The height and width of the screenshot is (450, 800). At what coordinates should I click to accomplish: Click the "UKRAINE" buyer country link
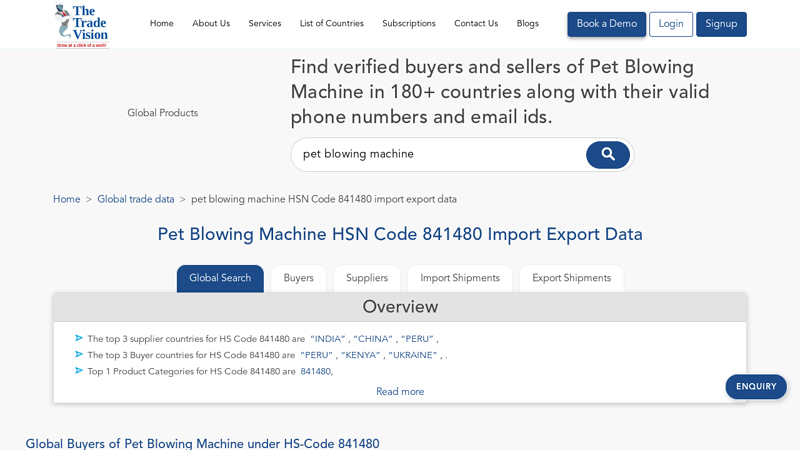click(x=413, y=355)
